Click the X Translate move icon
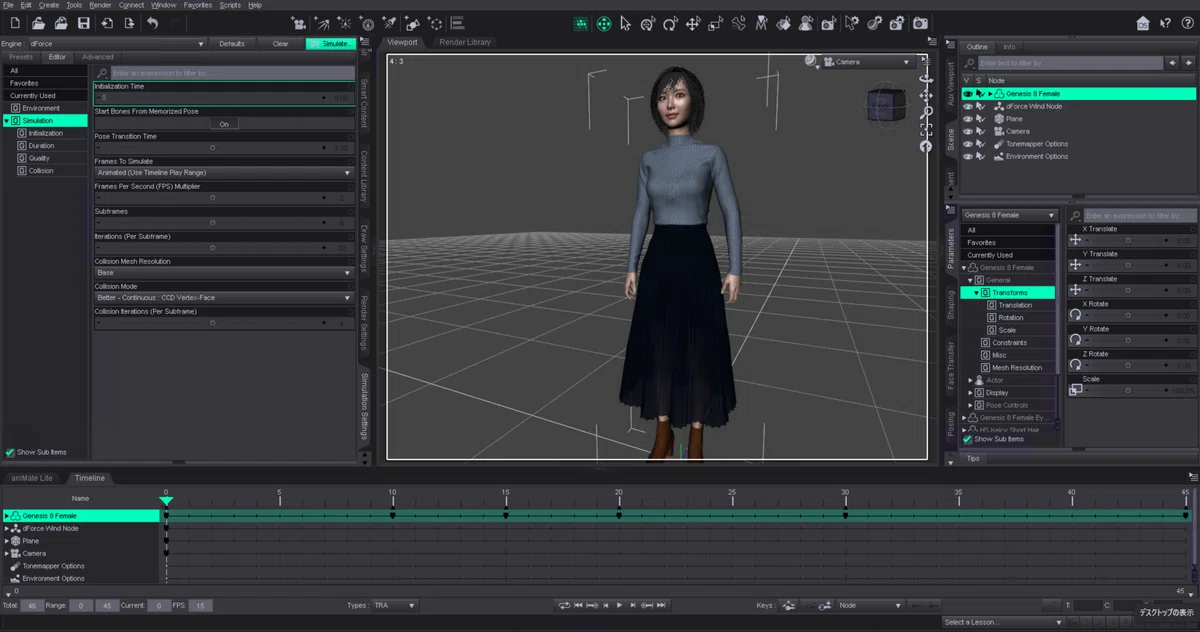1200x632 pixels. pos(1076,240)
